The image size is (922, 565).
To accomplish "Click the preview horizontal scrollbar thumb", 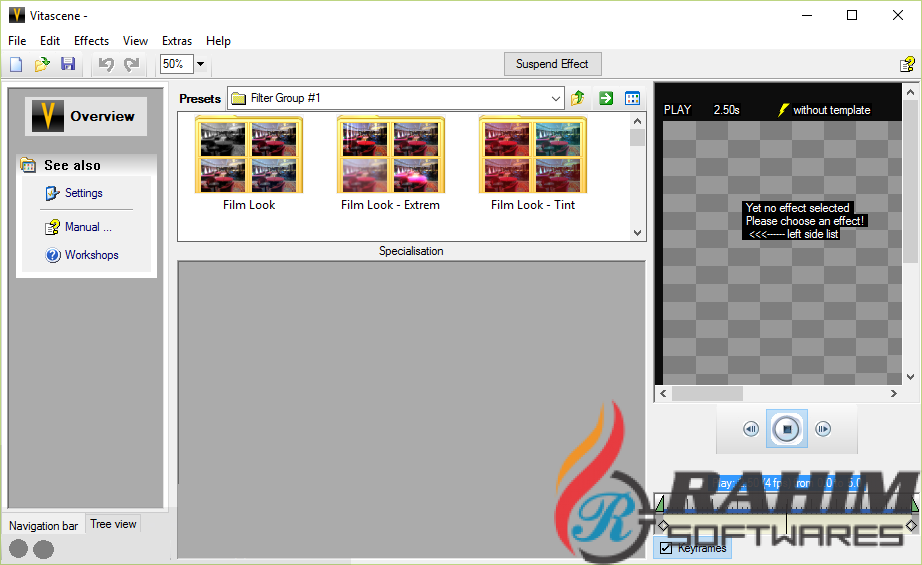I will [707, 393].
